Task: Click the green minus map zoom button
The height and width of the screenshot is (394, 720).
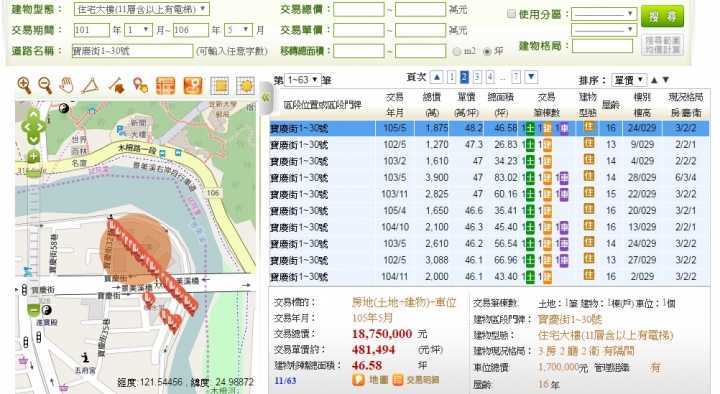Action: point(34,310)
